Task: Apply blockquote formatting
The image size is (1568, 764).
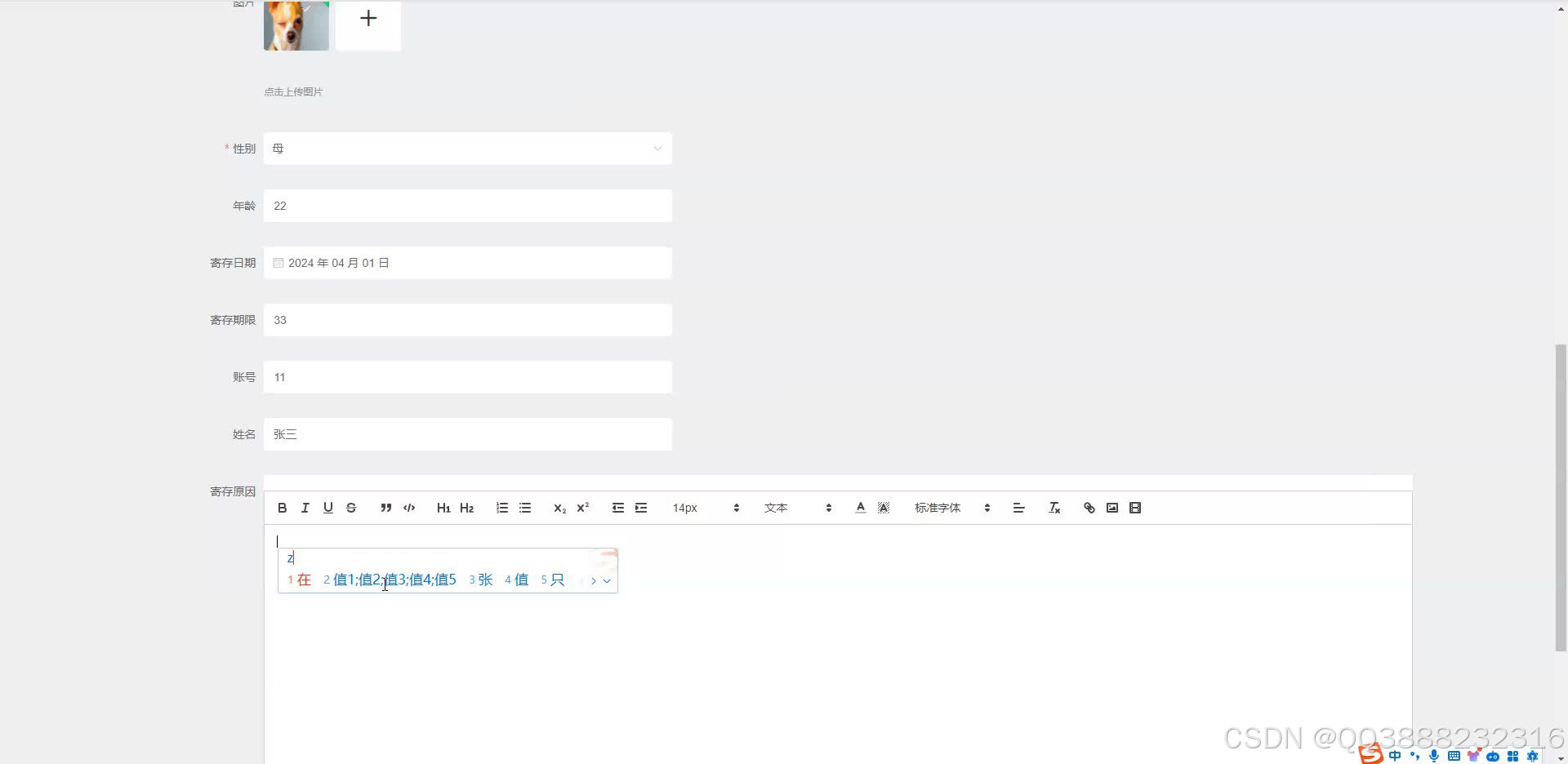Action: click(x=385, y=507)
